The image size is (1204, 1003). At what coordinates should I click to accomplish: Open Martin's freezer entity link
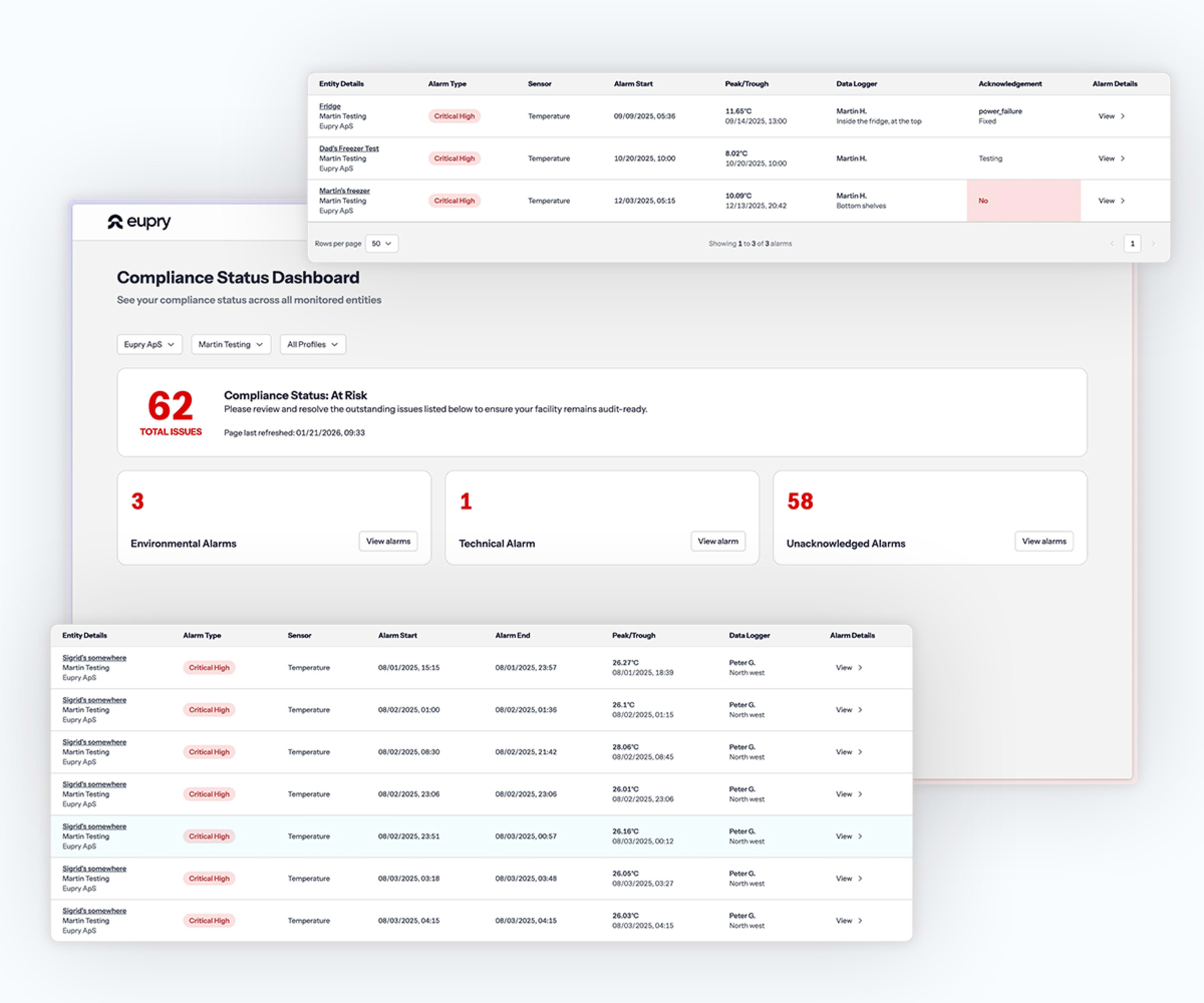click(344, 191)
